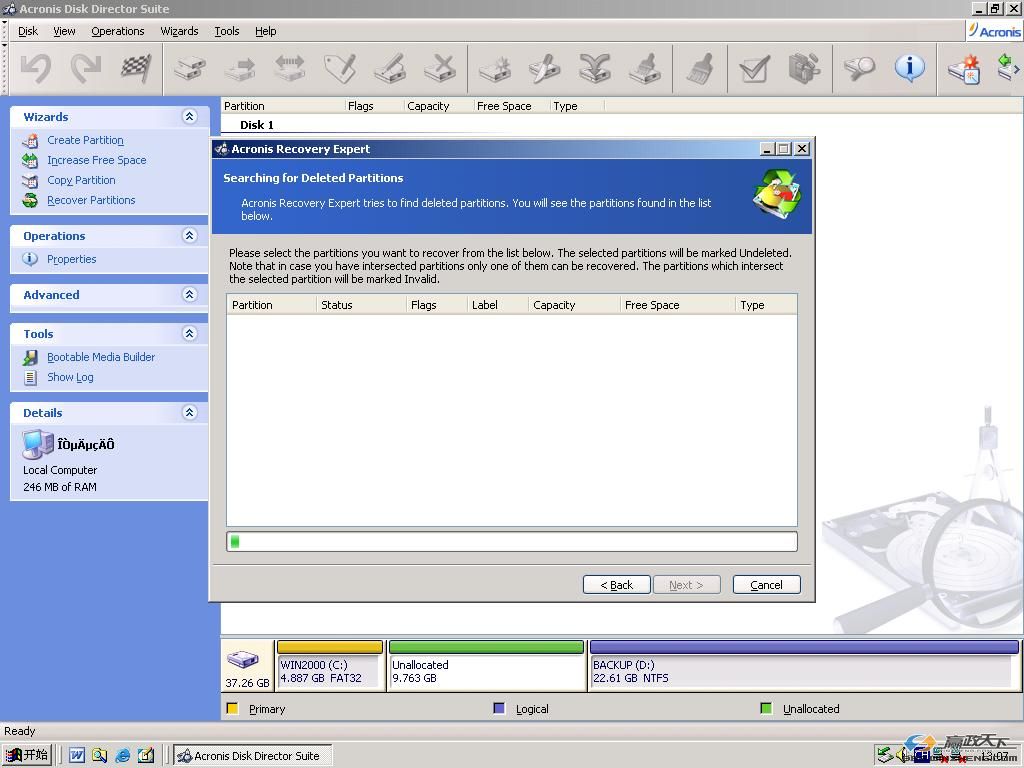
Task: Launch Word from the quick launch bar
Action: [x=76, y=756]
